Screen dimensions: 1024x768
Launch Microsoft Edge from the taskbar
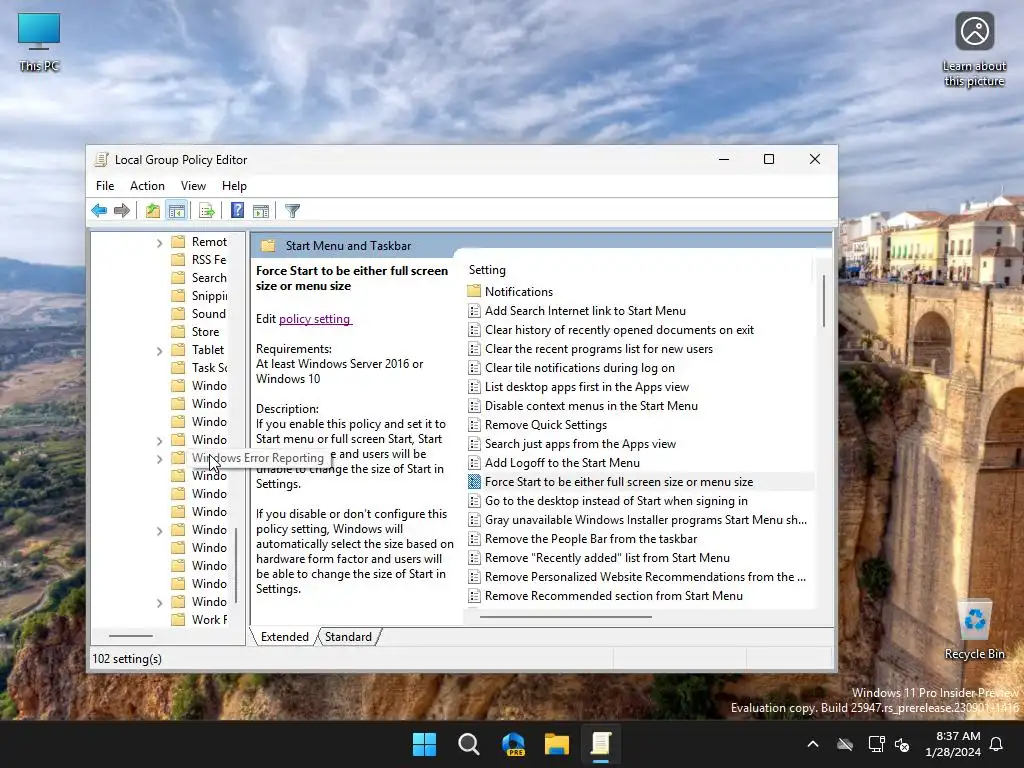click(513, 744)
